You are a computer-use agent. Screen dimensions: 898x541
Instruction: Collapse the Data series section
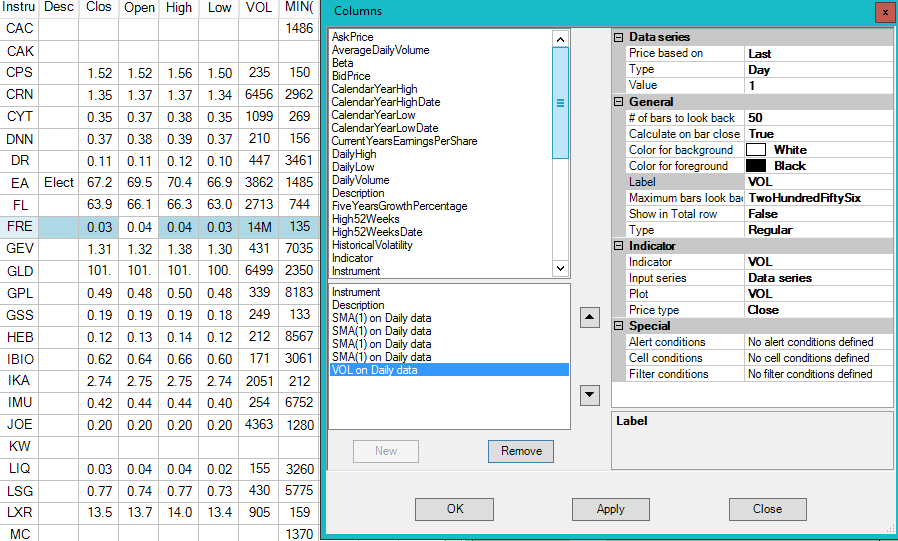tap(619, 37)
